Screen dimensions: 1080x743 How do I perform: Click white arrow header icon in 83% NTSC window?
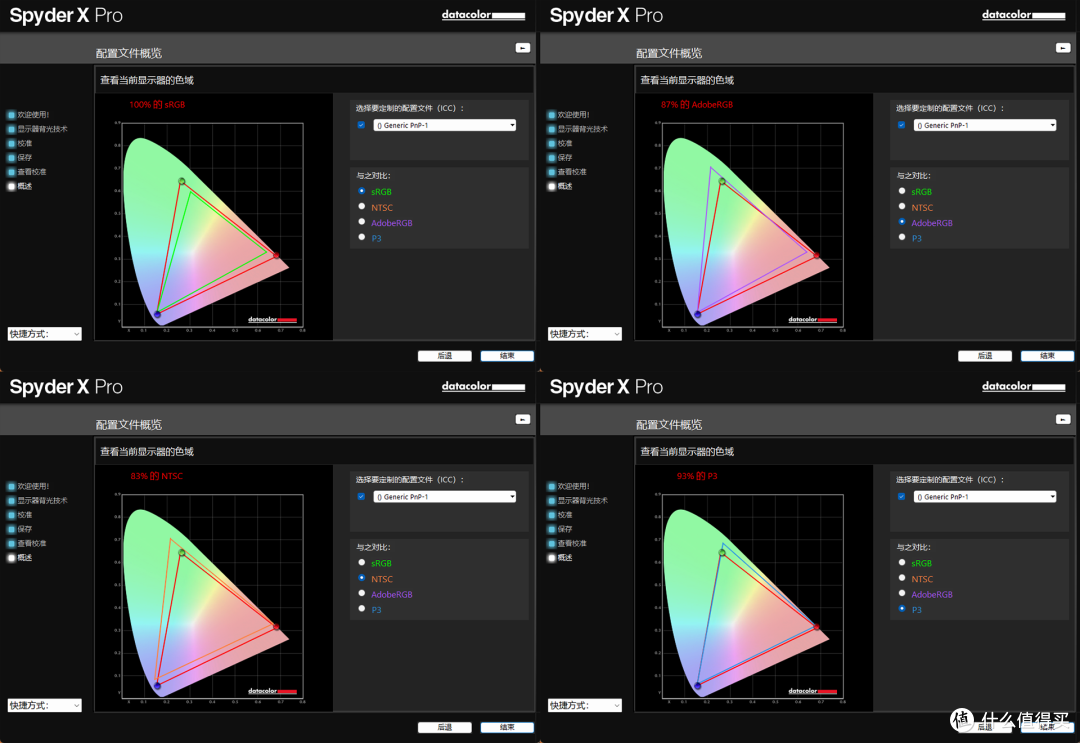pyautogui.click(x=523, y=419)
